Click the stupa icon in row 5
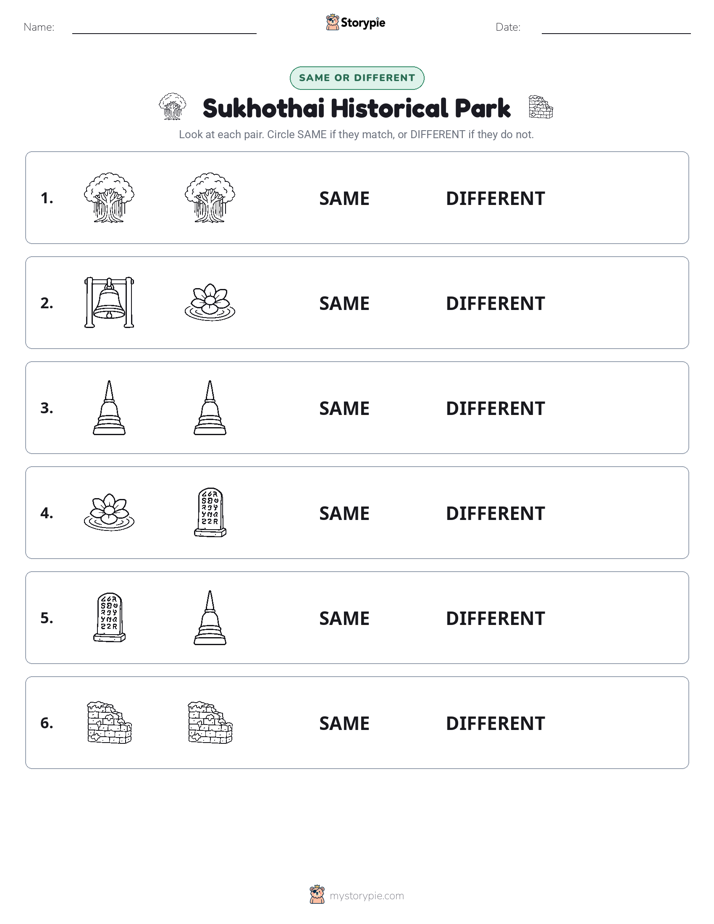The image size is (714, 924). 210,618
